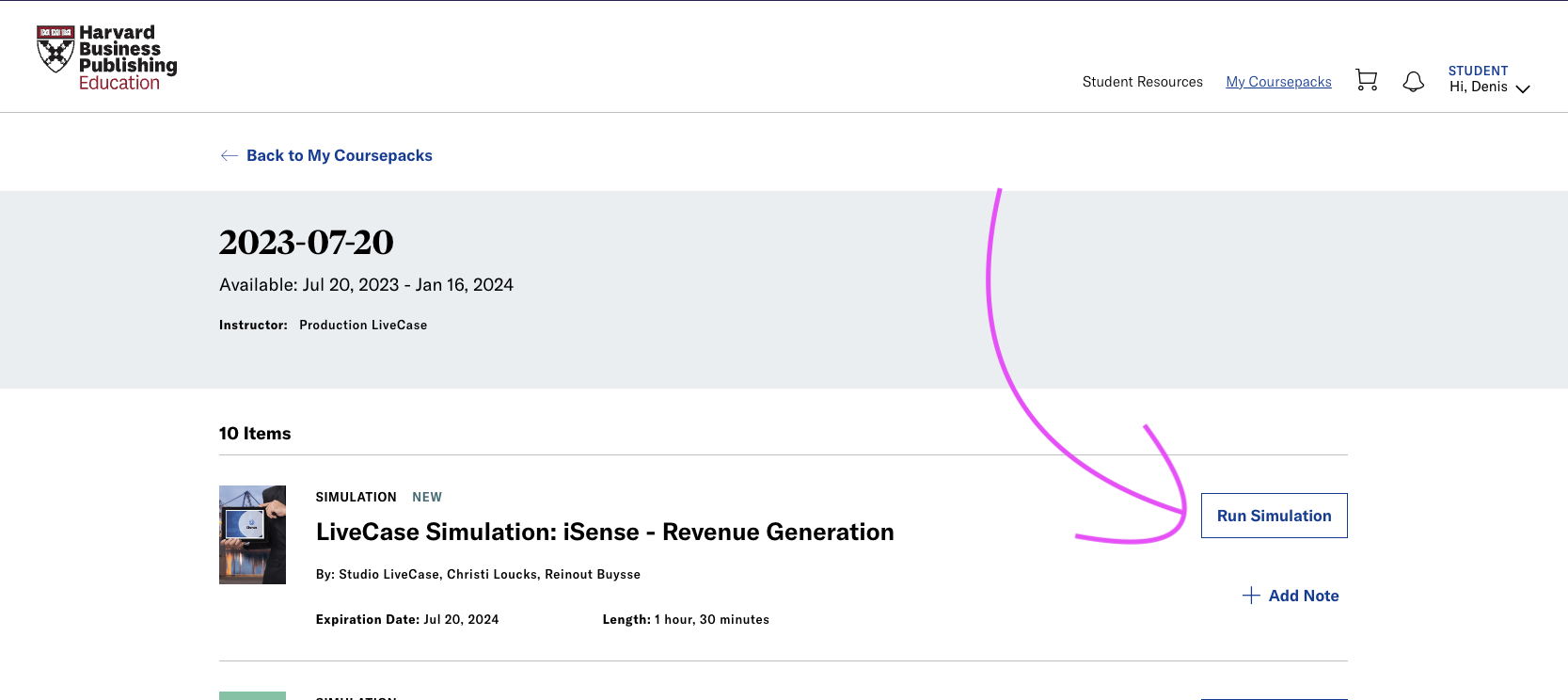Follow the Back to My Coursepacks link

339,155
